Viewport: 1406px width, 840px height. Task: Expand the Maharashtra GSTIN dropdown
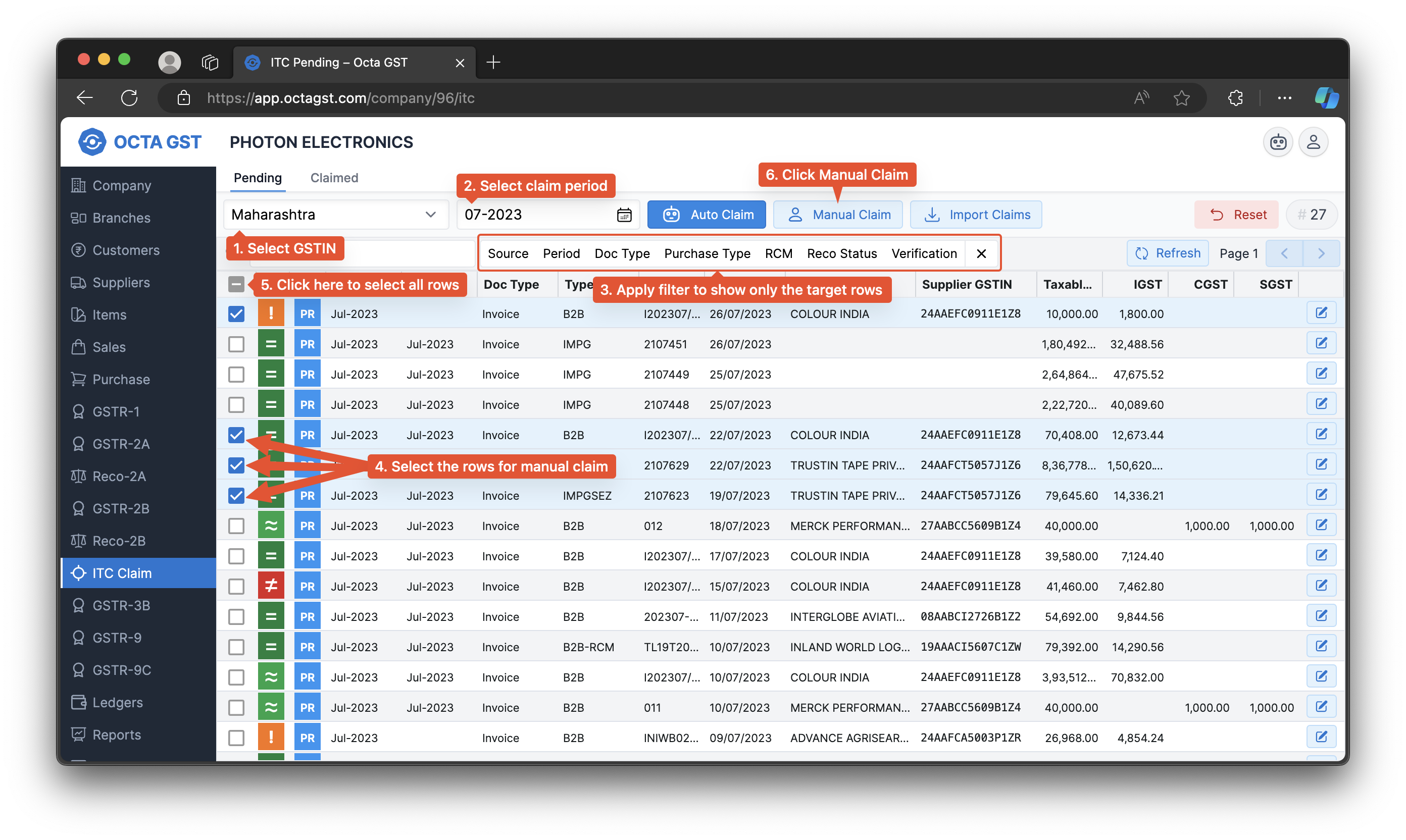tap(335, 215)
